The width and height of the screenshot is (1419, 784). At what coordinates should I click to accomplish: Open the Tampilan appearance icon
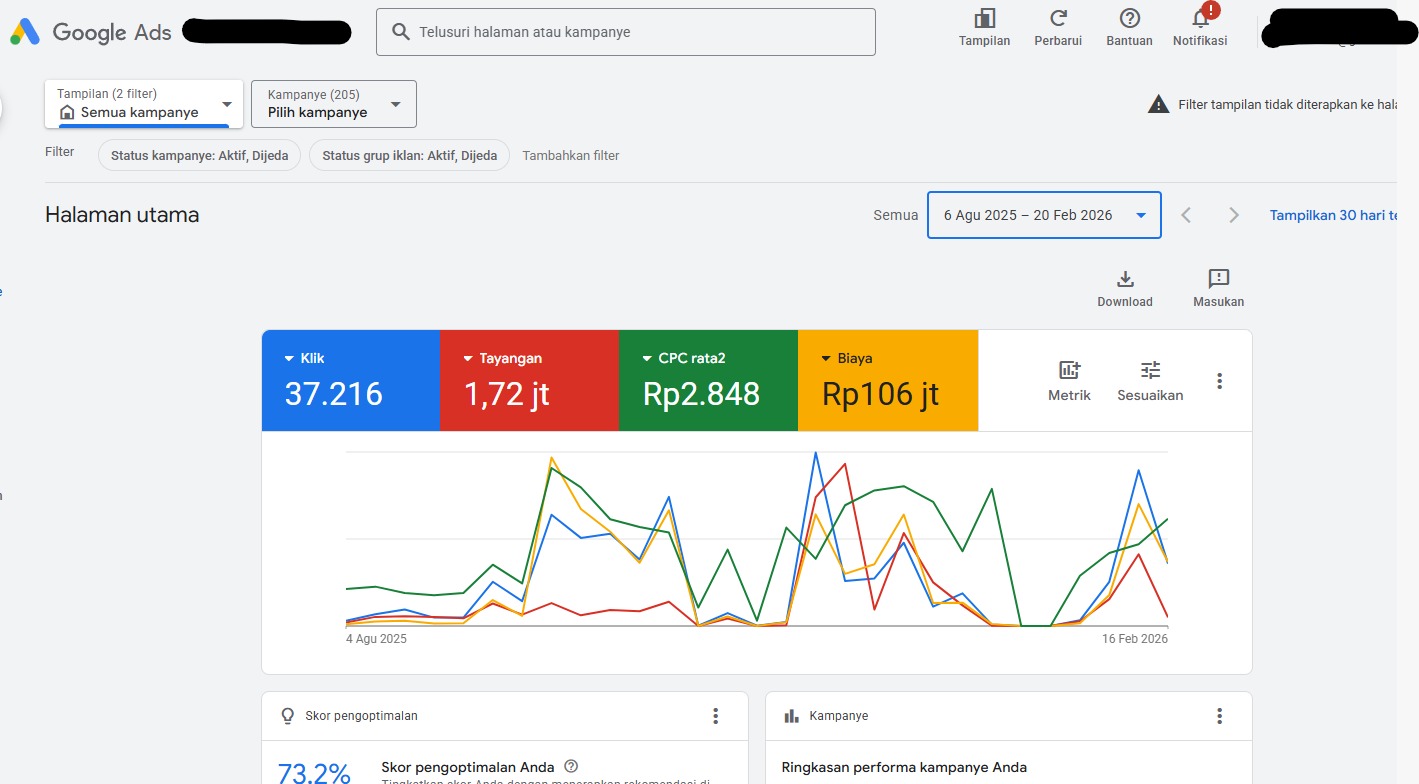pos(984,19)
